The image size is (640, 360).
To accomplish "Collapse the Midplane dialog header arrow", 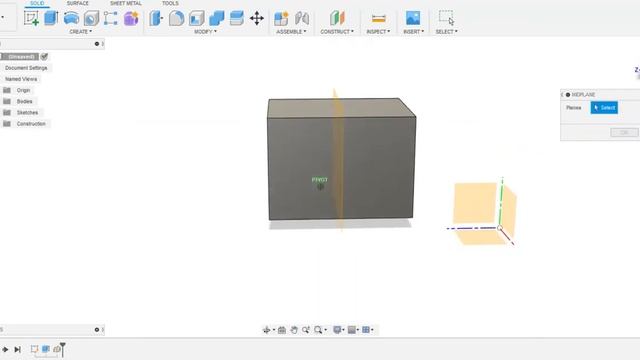I will 562,95.
